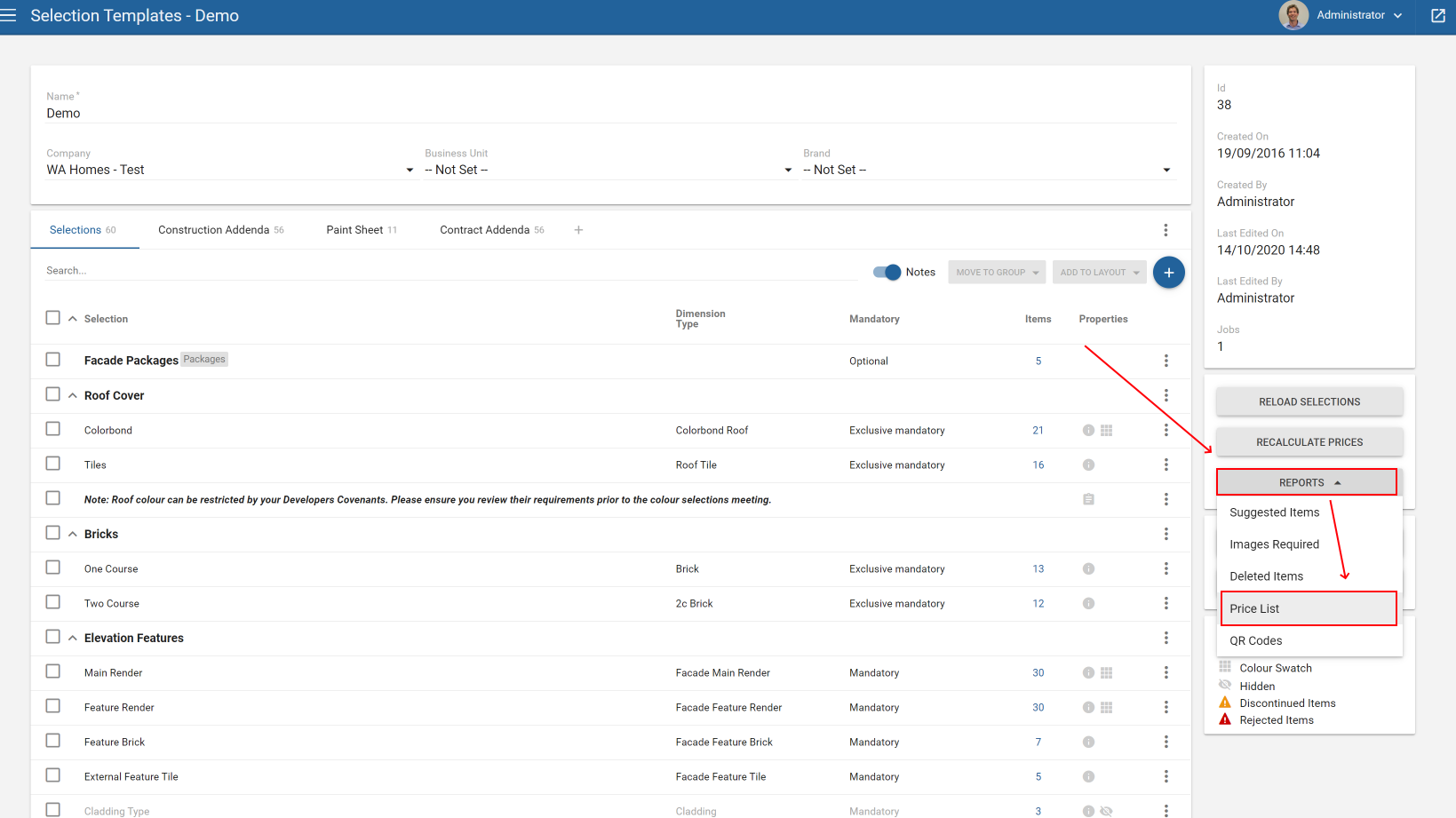Viewport: 1456px width, 818px height.
Task: Open the Company dropdown showing WA Homes - Test
Action: click(x=410, y=169)
